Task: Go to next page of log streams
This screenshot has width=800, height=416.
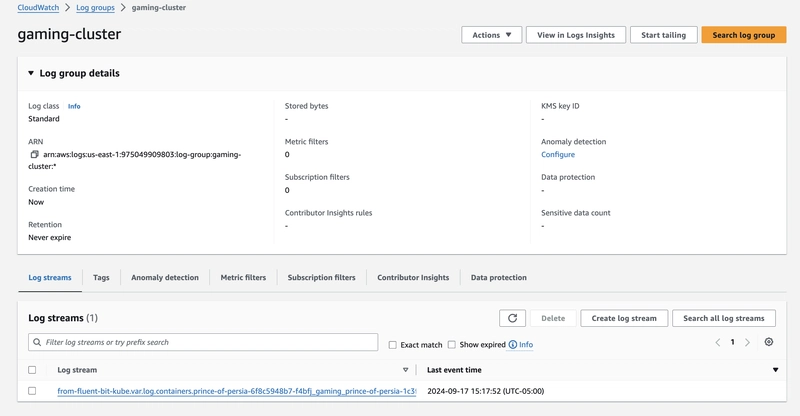Action: click(x=747, y=342)
